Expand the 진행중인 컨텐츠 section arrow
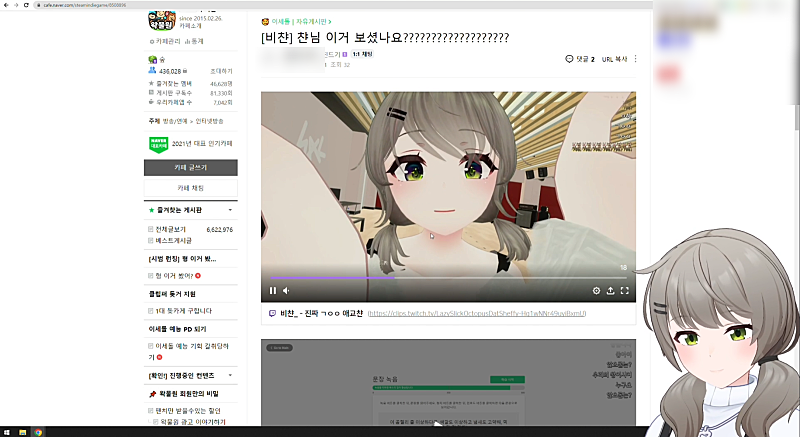The image size is (800, 437). tap(230, 376)
